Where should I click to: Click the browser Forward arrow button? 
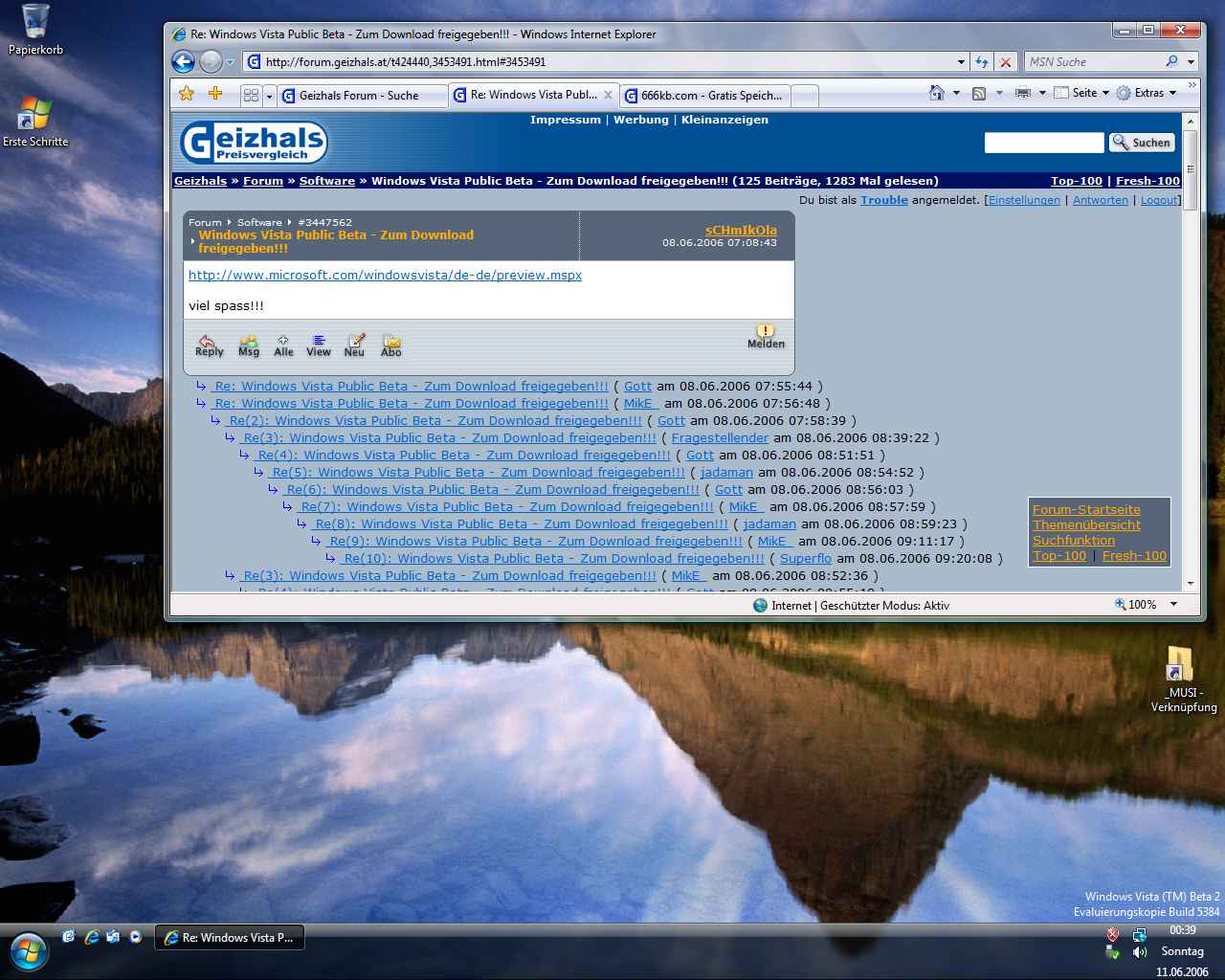[x=211, y=62]
